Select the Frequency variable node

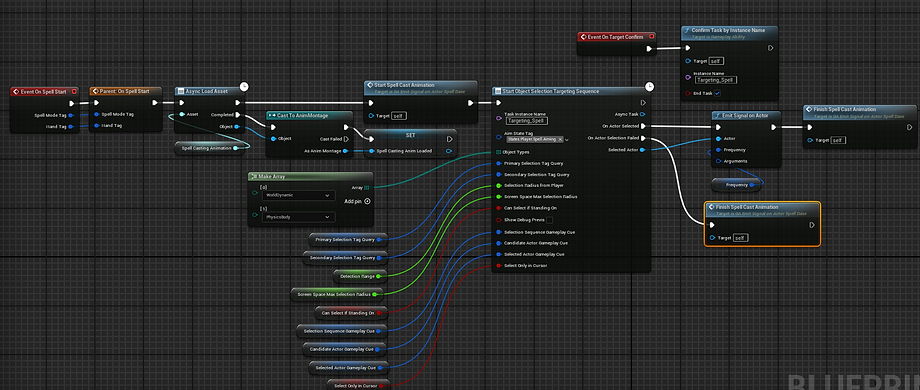[x=736, y=185]
